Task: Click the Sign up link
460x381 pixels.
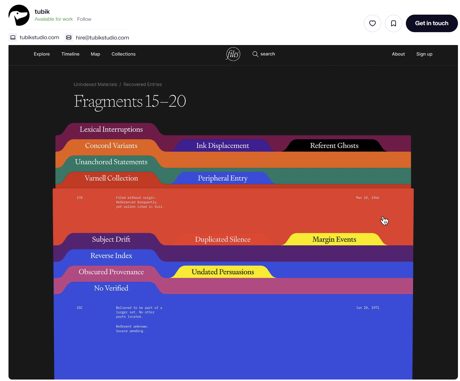Action: [424, 54]
